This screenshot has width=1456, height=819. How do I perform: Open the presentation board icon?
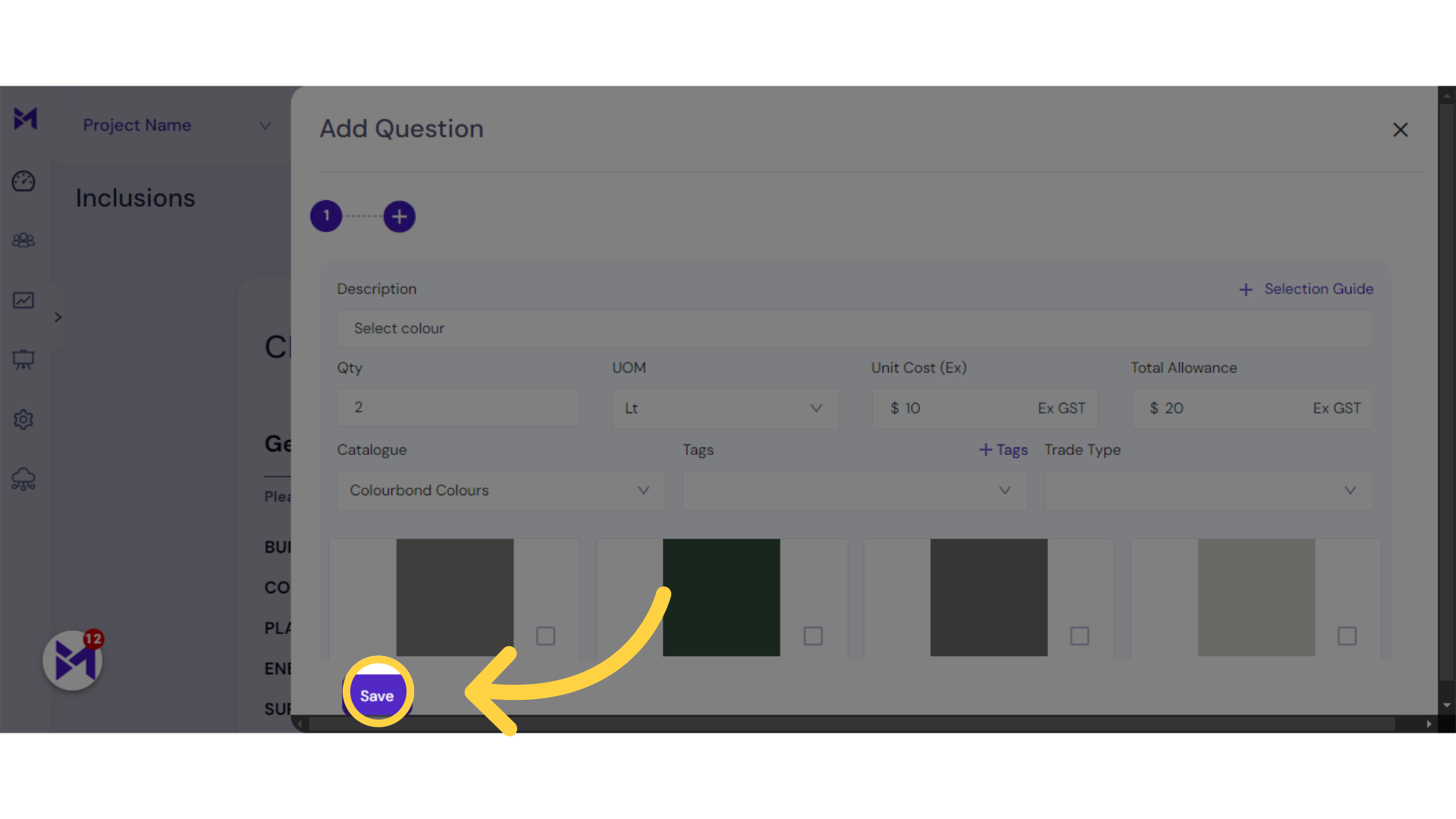click(x=24, y=359)
